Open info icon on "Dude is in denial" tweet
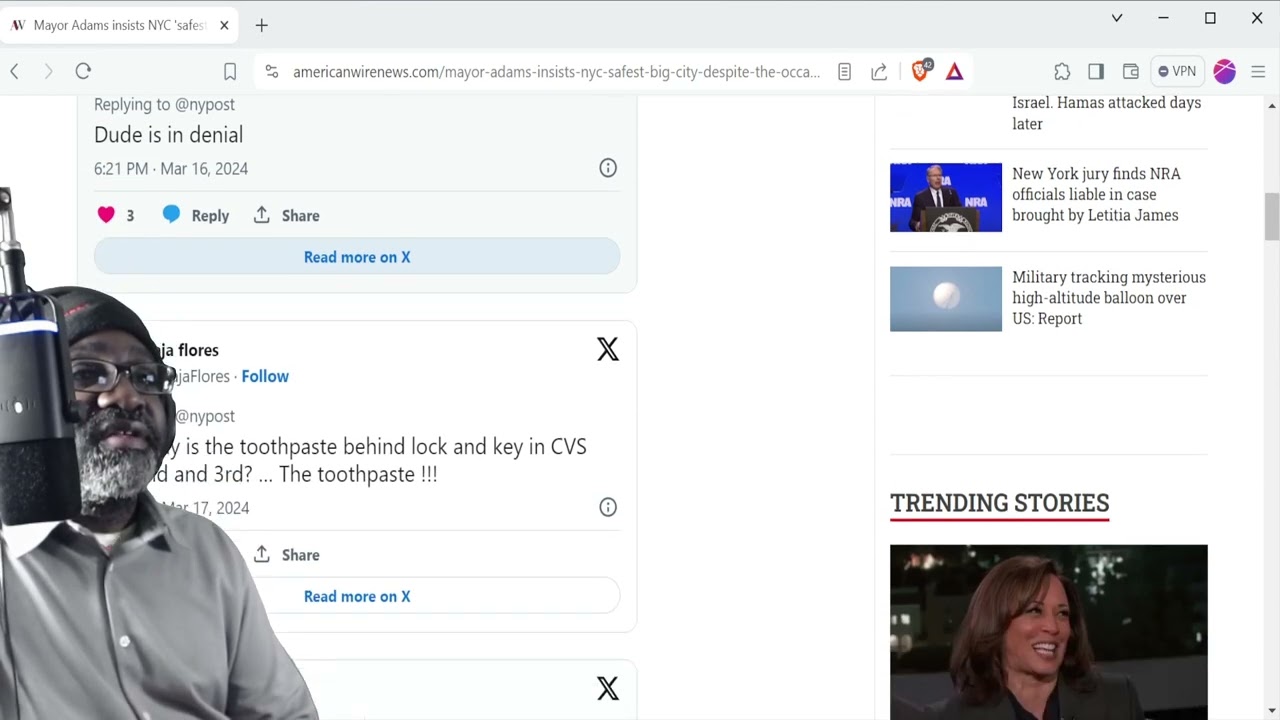This screenshot has height=720, width=1280. pyautogui.click(x=608, y=168)
